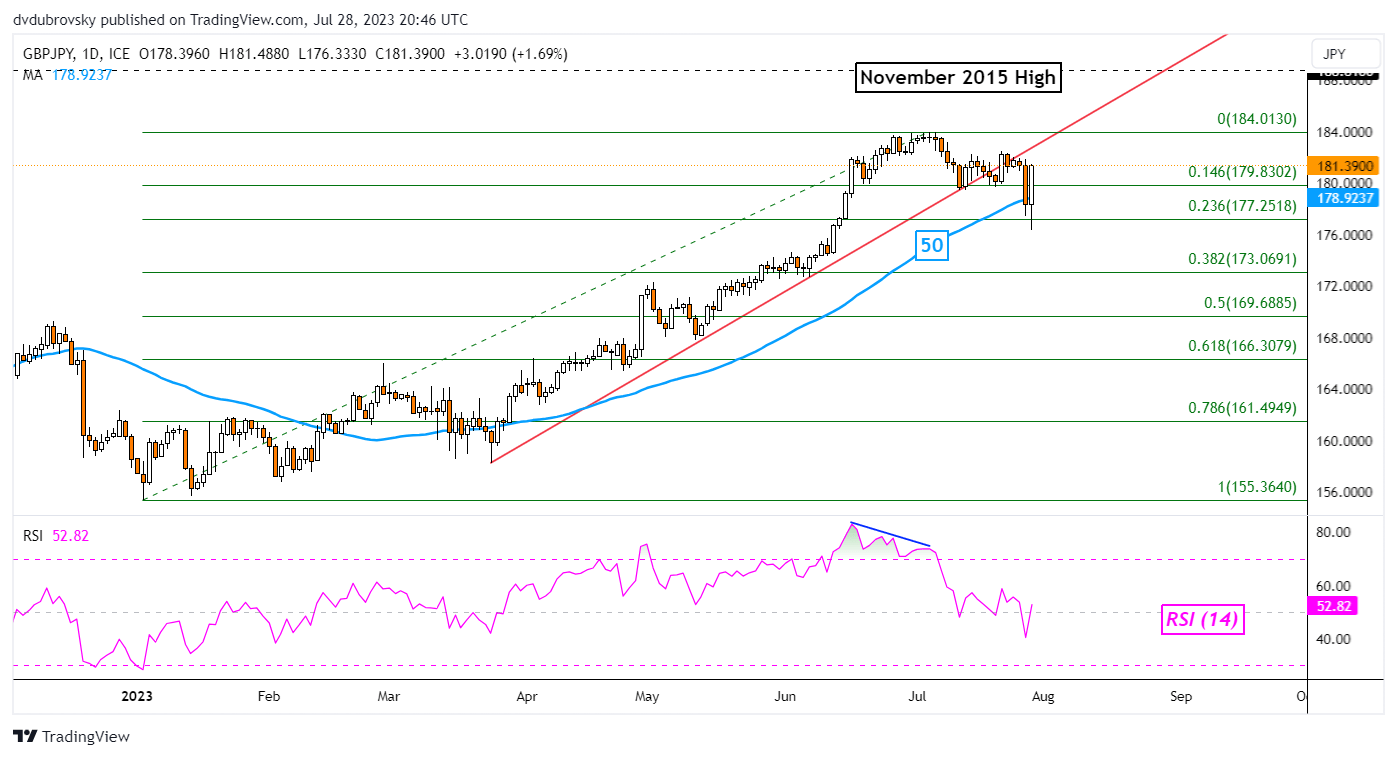Click the Apr date axis label

[526, 697]
